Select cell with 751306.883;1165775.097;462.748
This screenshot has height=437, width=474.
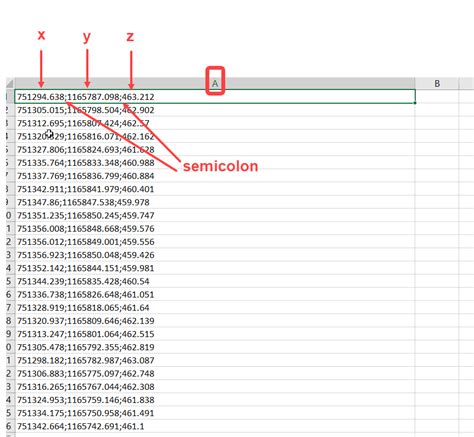click(x=215, y=373)
